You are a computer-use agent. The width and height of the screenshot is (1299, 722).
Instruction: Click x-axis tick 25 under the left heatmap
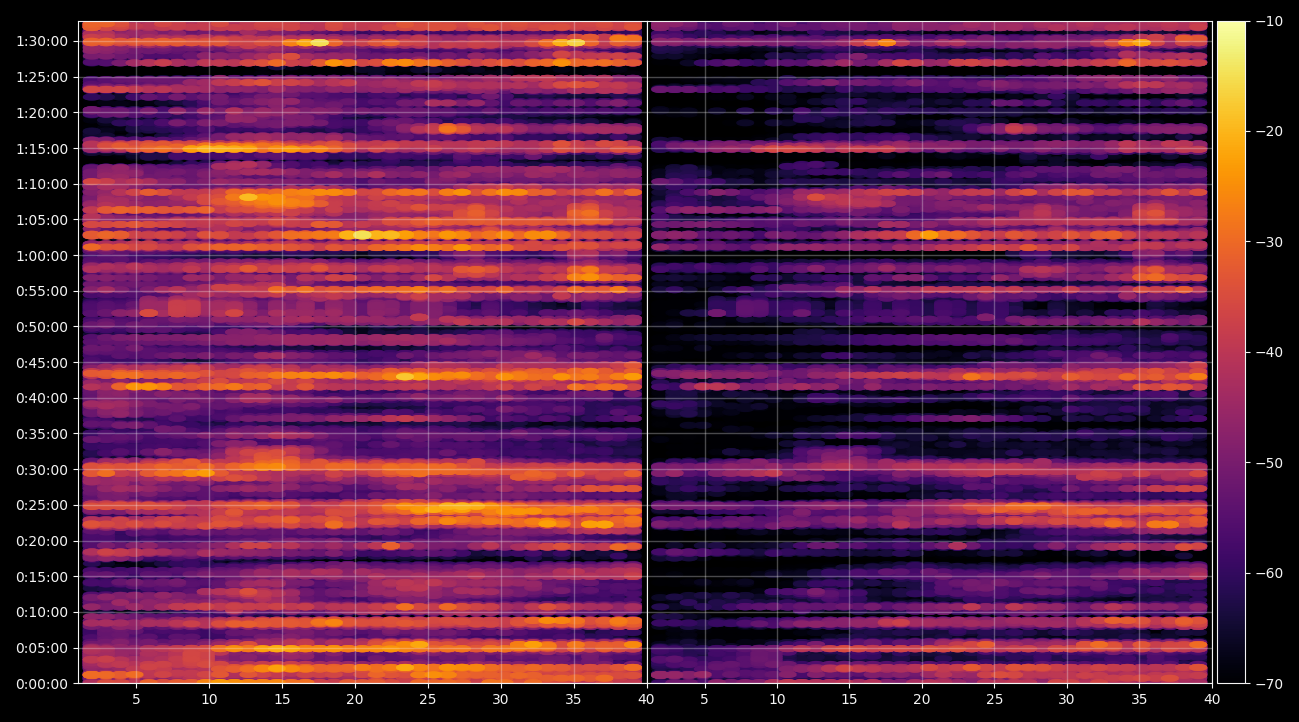tap(428, 700)
